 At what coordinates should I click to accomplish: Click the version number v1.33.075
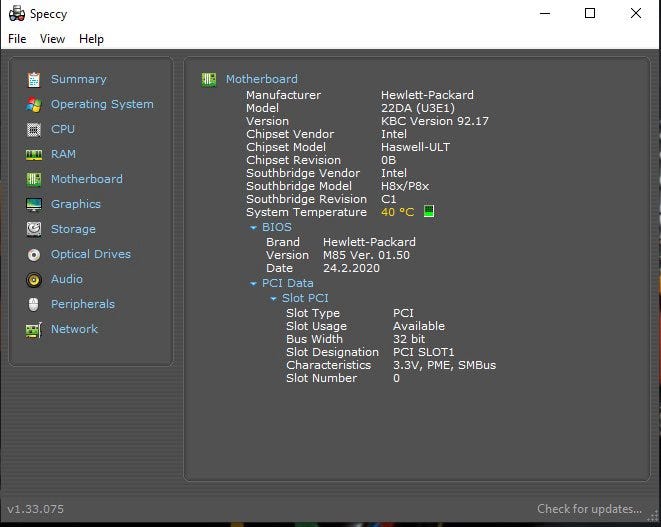[x=35, y=509]
